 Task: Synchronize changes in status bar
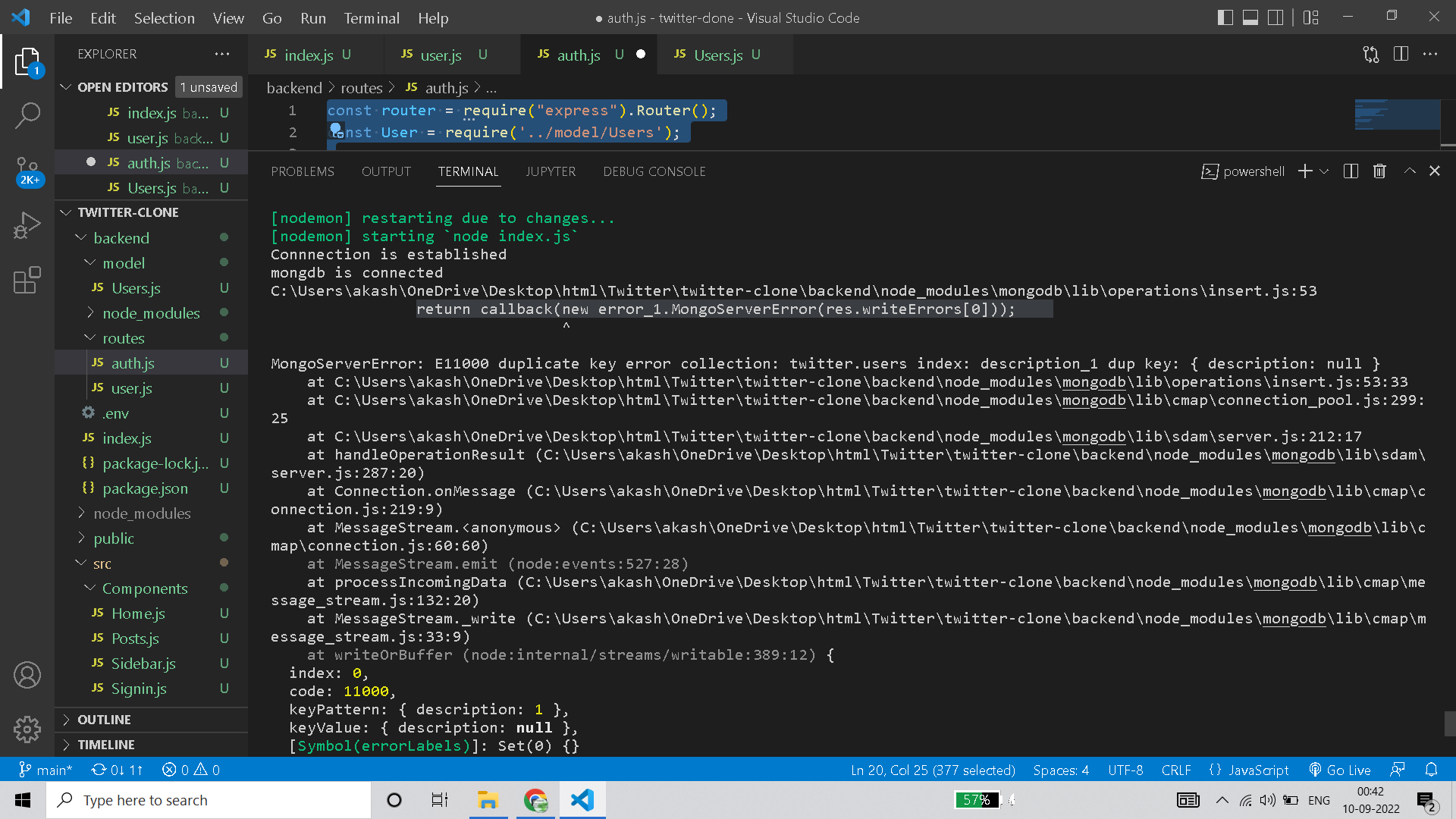pyautogui.click(x=117, y=770)
